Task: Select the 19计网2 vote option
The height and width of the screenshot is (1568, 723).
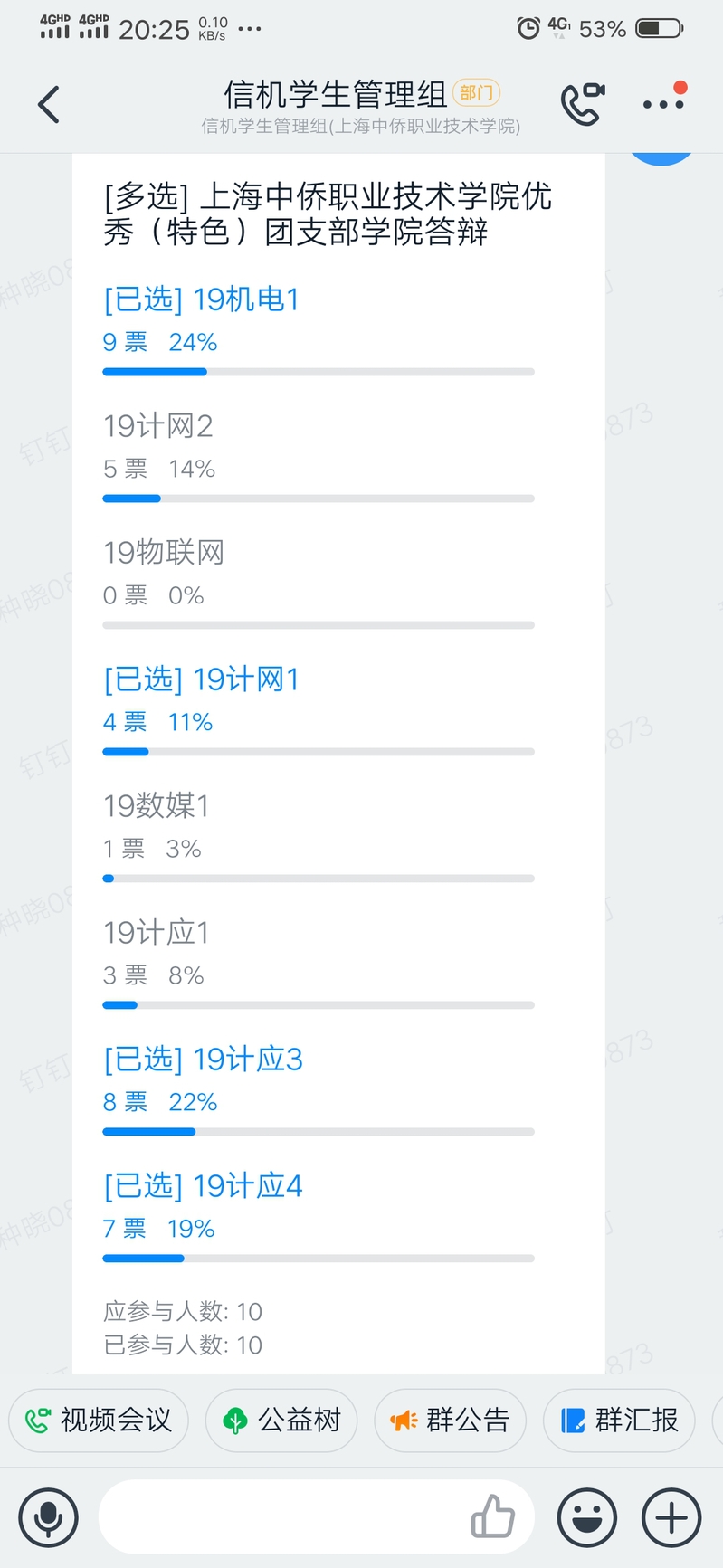Action: tap(158, 426)
